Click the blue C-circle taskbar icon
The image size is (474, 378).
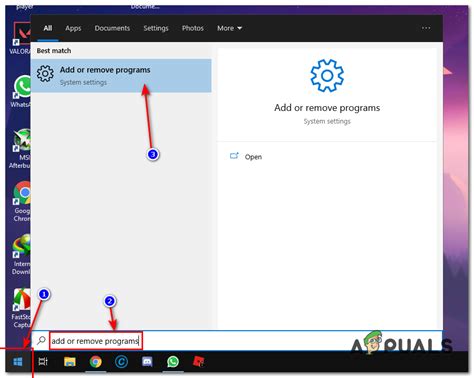[121, 361]
